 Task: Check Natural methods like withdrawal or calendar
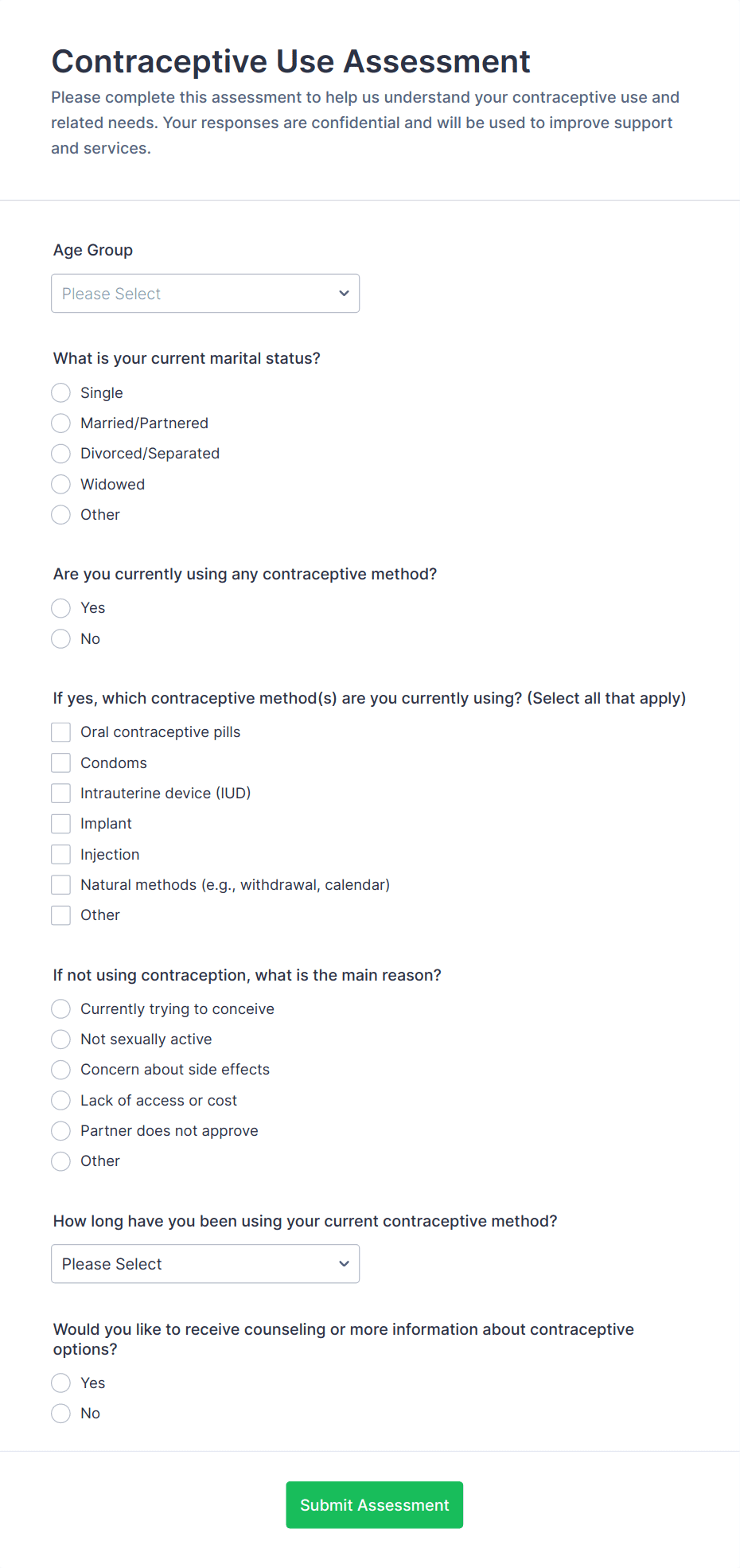[60, 884]
